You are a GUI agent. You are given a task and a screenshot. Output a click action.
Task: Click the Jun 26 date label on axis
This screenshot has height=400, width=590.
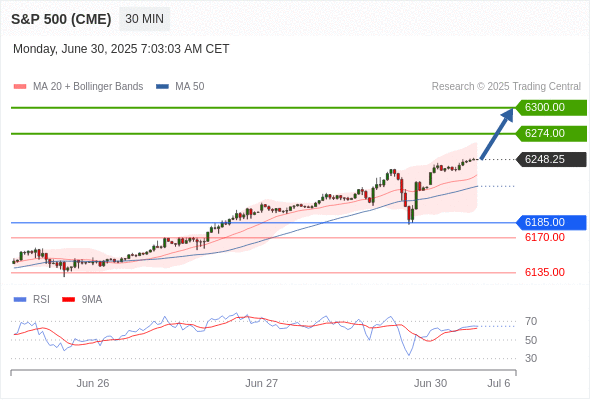pyautogui.click(x=93, y=383)
